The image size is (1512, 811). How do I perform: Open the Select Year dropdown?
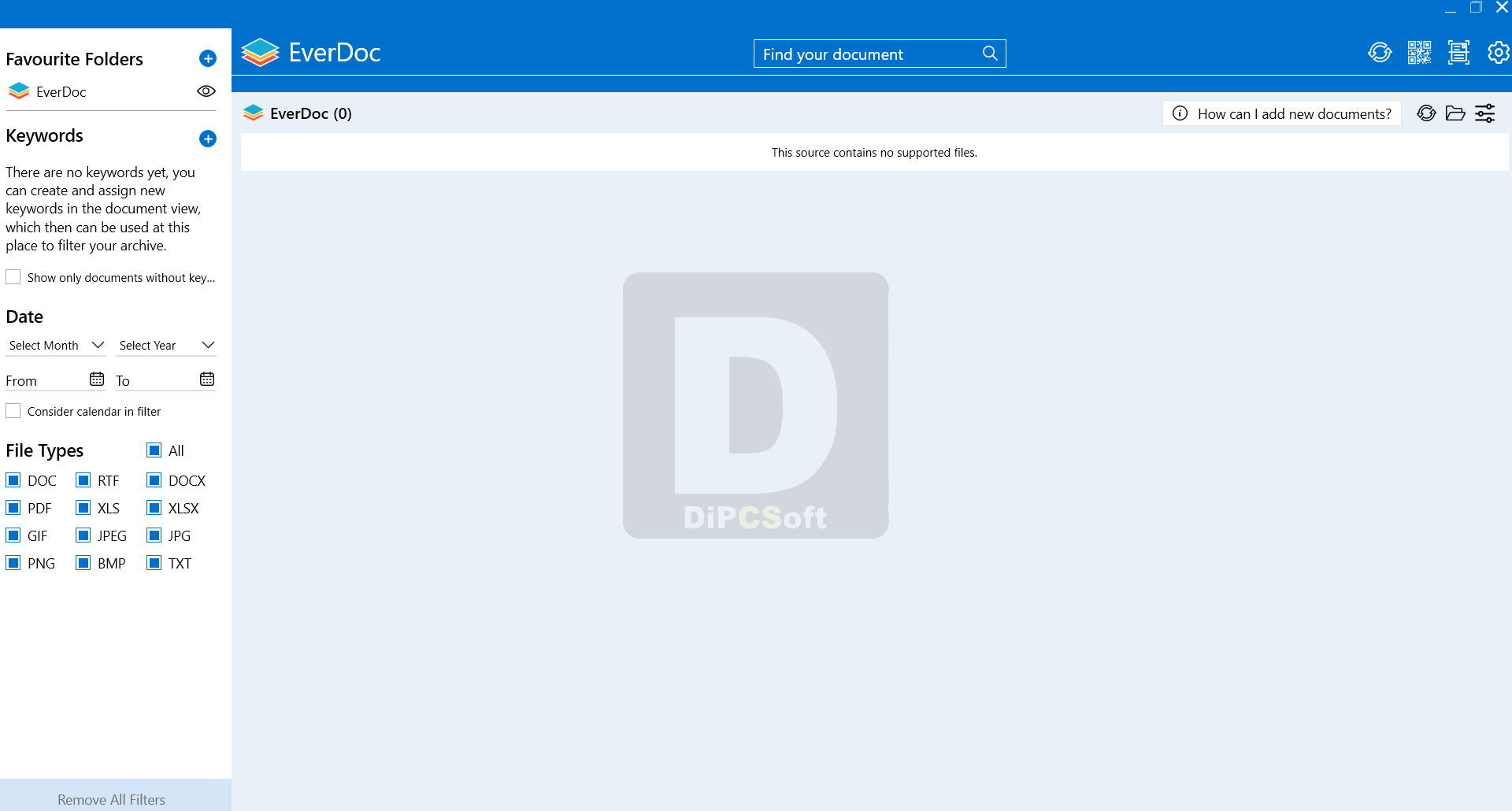(166, 346)
